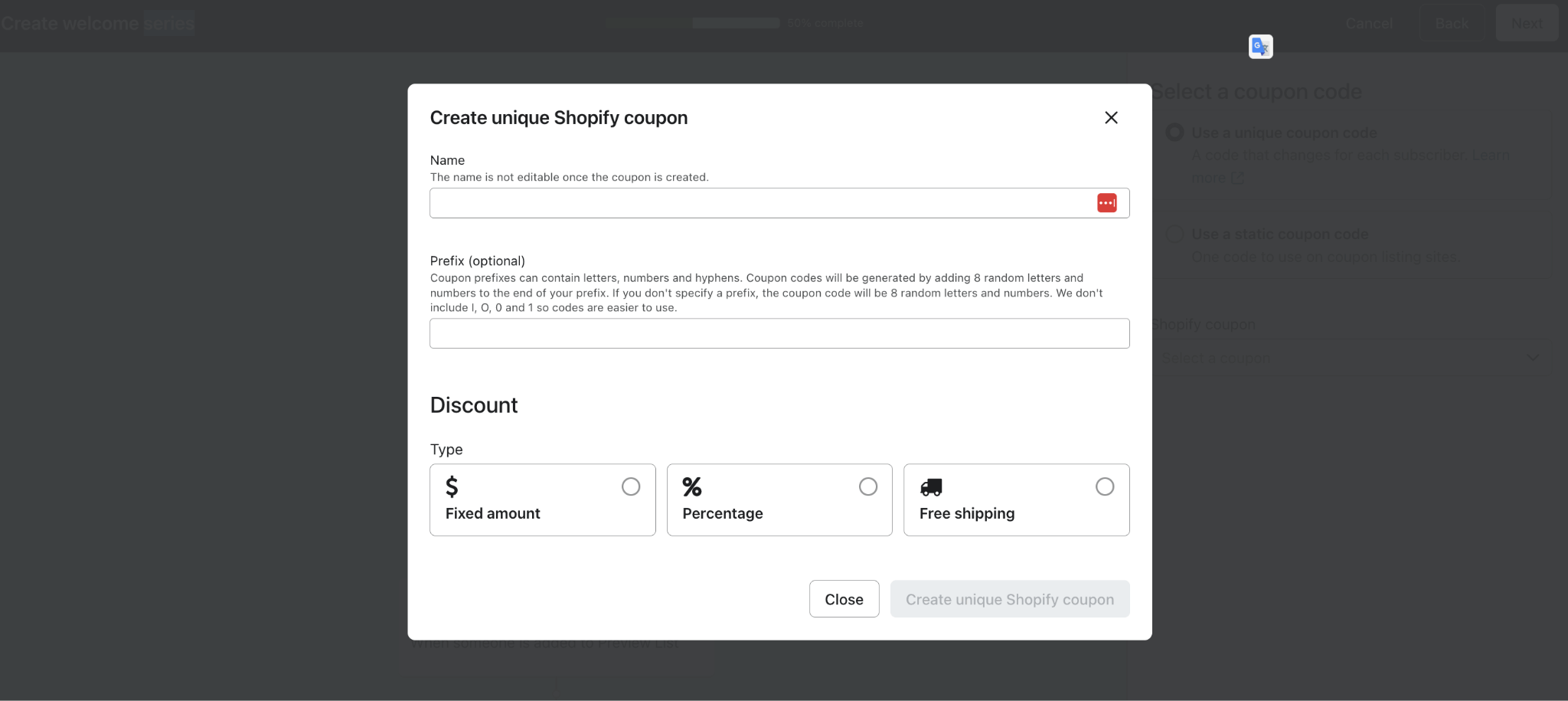1568x701 pixels.
Task: Open the 'Select a coupon' dropdown behind dialog
Action: point(1351,358)
